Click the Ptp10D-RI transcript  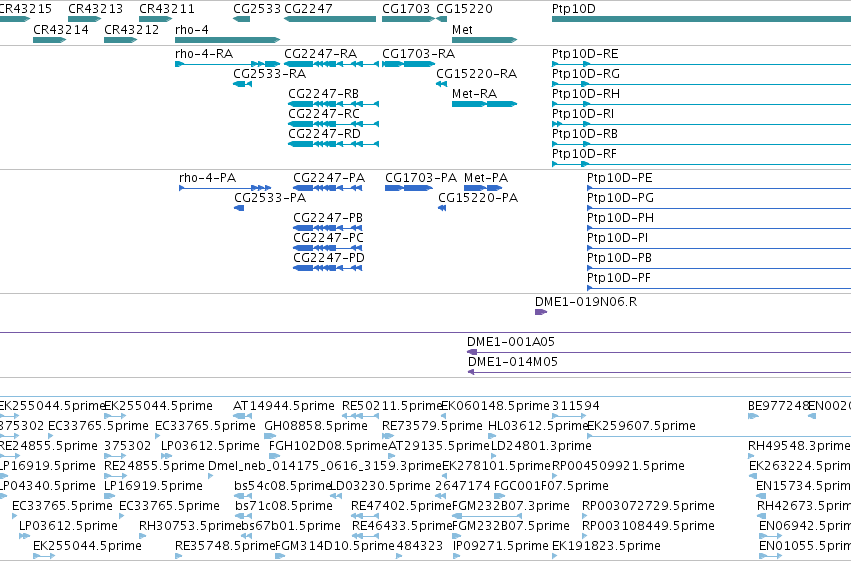(x=701, y=124)
